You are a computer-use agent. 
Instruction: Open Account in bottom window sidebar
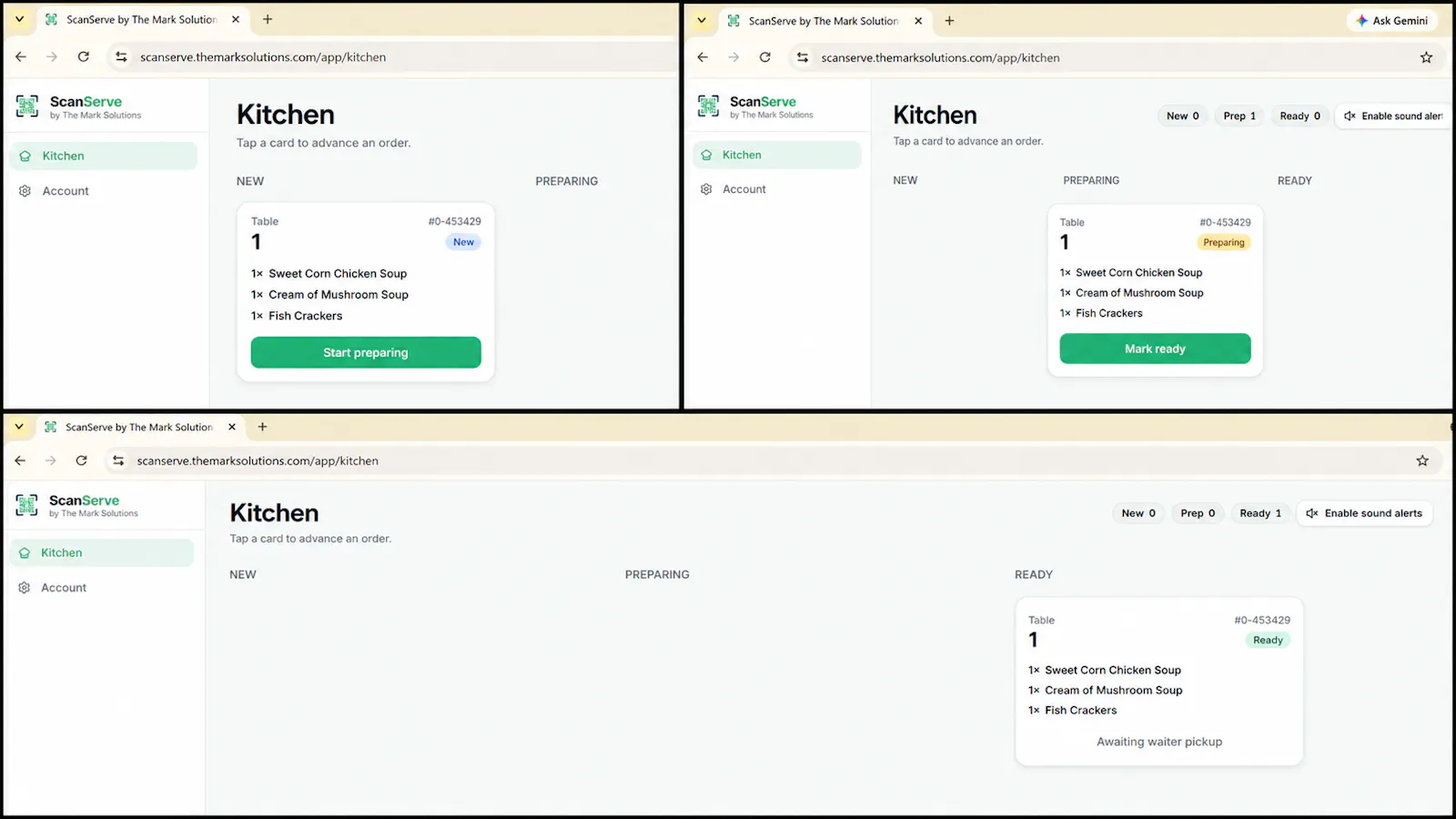(102, 588)
